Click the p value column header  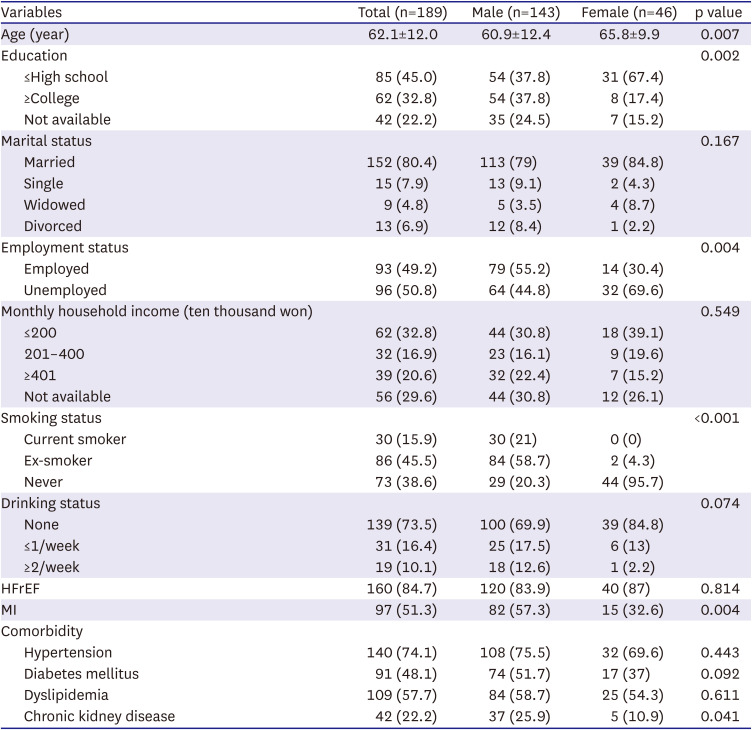717,13
